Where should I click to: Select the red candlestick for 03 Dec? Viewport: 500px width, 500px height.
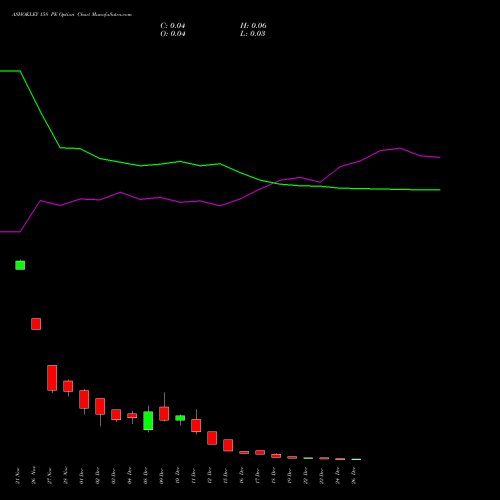point(116,414)
